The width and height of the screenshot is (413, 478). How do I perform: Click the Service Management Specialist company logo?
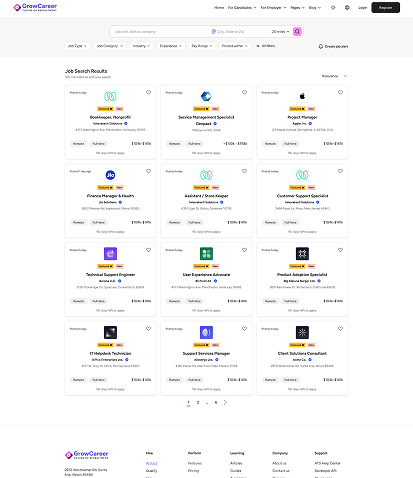(x=206, y=96)
